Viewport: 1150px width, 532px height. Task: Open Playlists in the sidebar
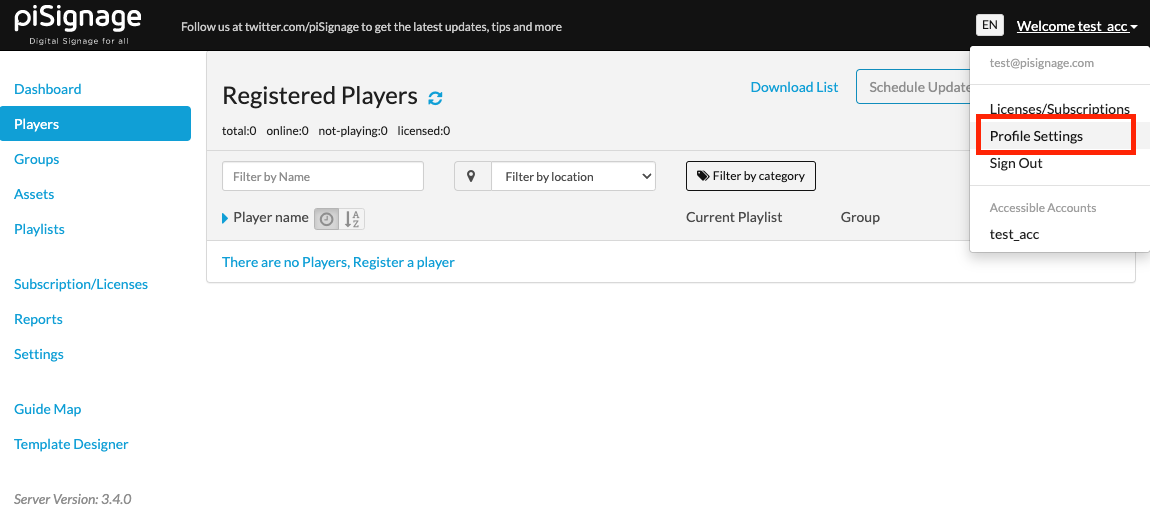click(x=40, y=229)
